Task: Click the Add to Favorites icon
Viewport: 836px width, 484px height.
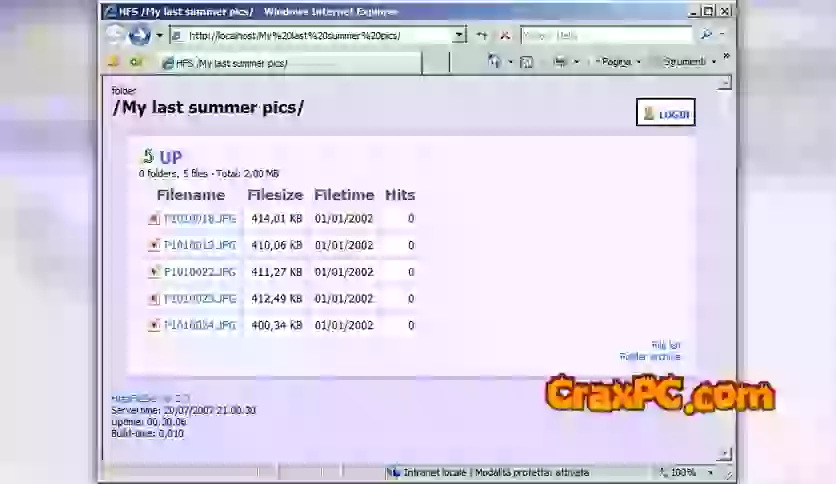Action: [x=135, y=62]
